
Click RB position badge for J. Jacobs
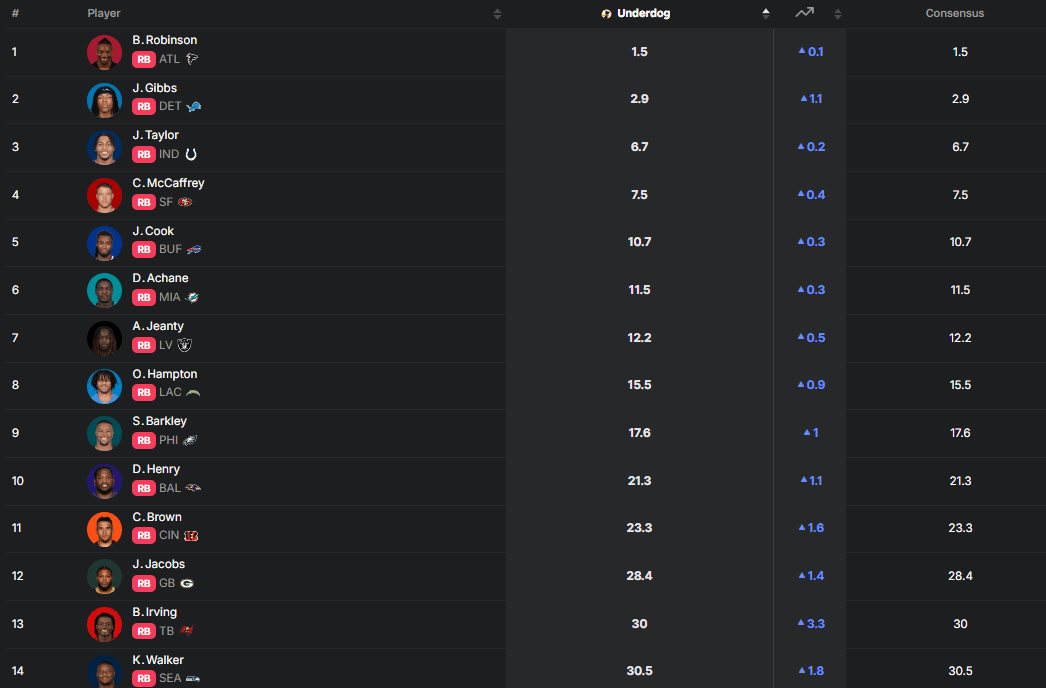click(144, 583)
